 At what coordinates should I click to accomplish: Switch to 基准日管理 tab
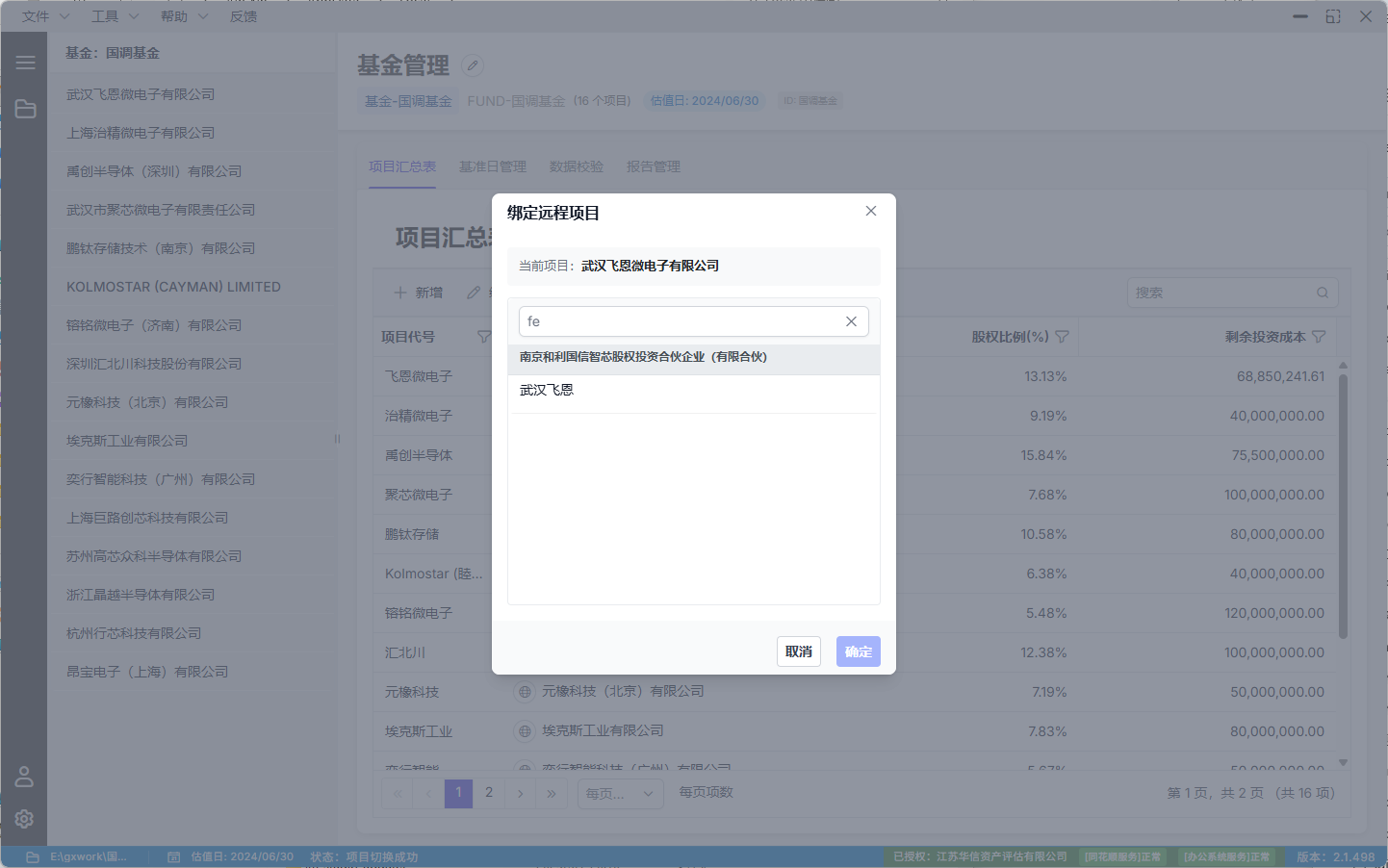[493, 166]
